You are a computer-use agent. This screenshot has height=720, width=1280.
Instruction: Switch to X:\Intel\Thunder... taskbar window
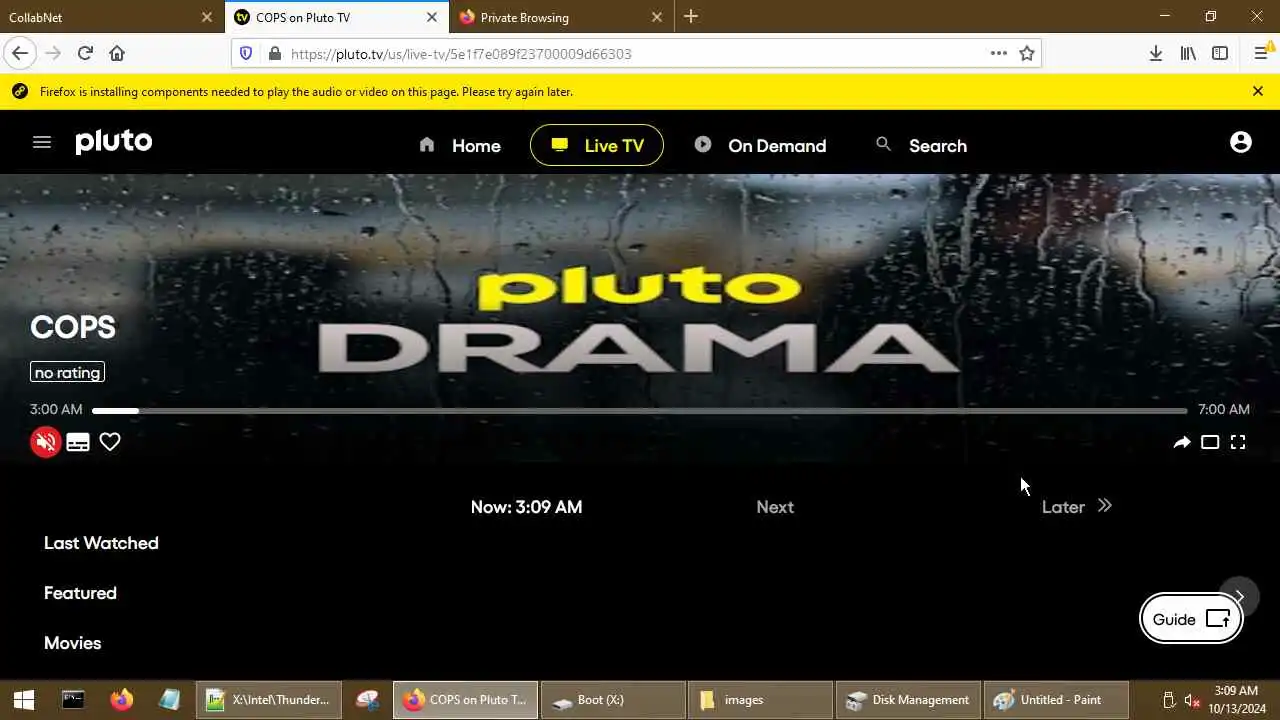pos(268,700)
